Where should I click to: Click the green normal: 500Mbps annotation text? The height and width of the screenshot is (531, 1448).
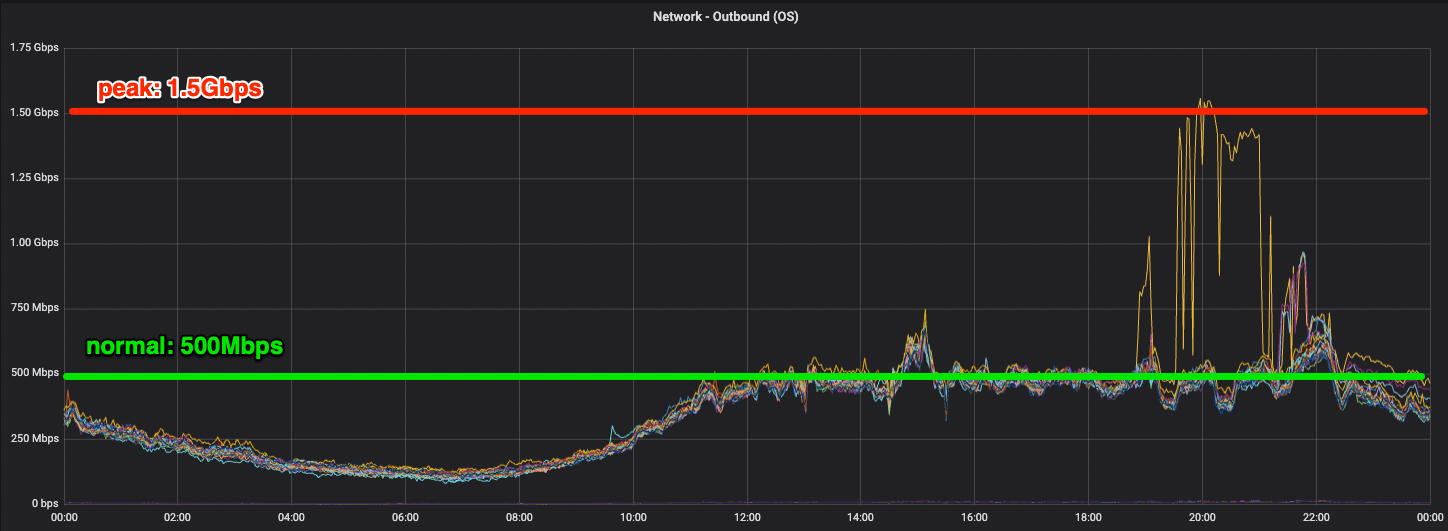(x=185, y=347)
